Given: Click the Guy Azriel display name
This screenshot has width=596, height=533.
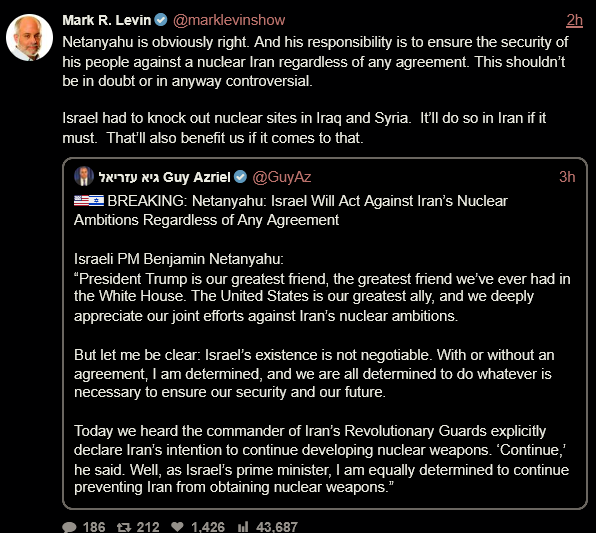Looking at the screenshot, I should pos(164,177).
